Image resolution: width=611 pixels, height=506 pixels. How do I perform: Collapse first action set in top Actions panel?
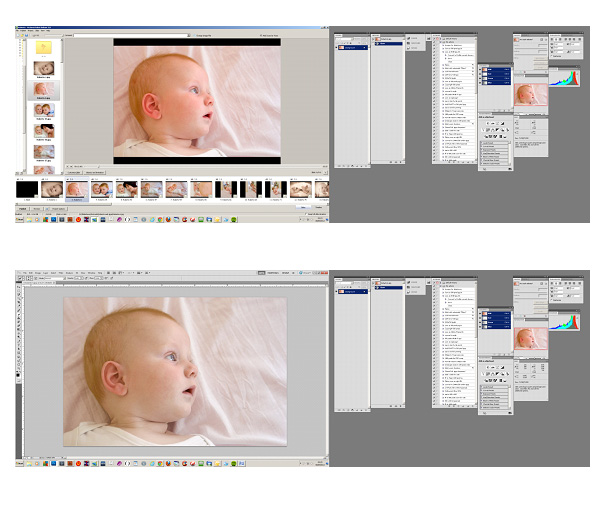point(440,39)
